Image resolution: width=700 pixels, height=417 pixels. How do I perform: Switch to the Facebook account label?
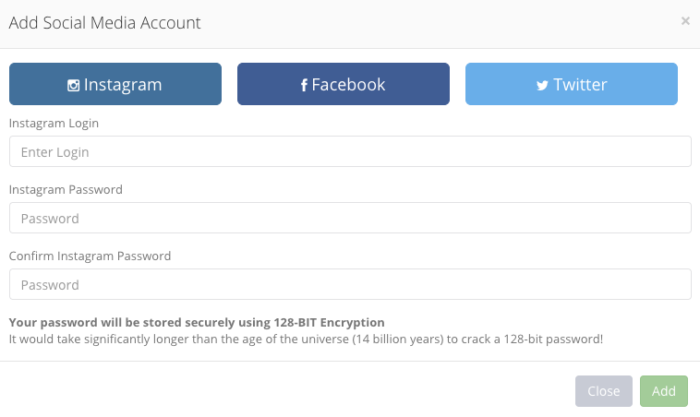pos(348,85)
